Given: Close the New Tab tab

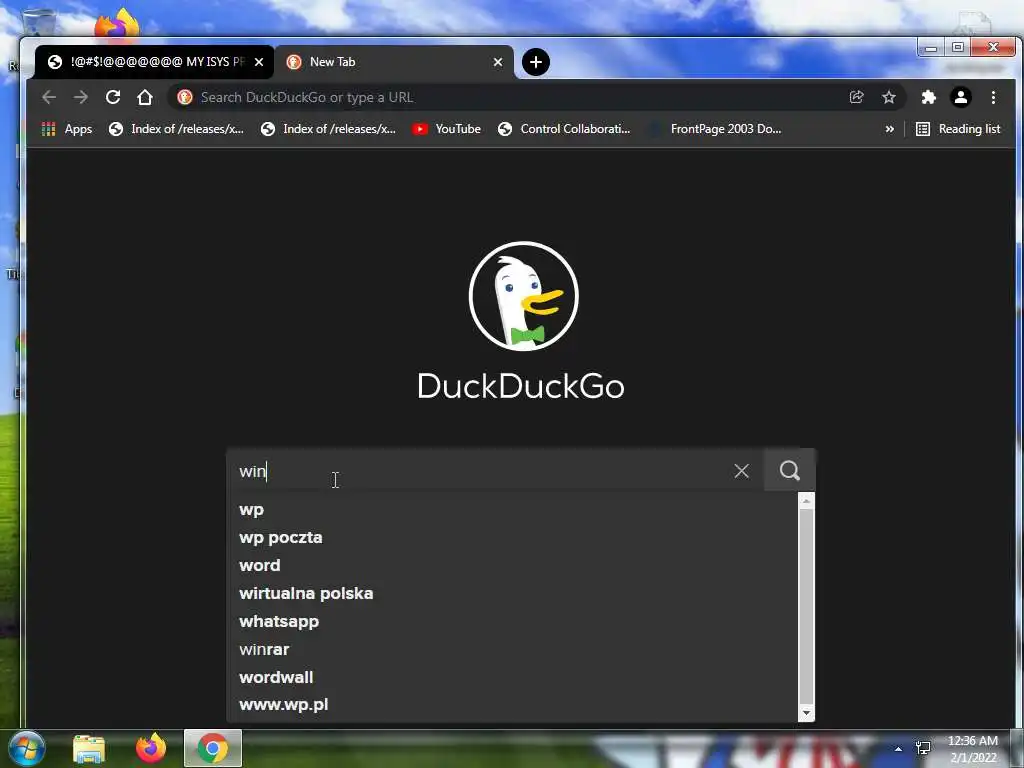Looking at the screenshot, I should [498, 62].
